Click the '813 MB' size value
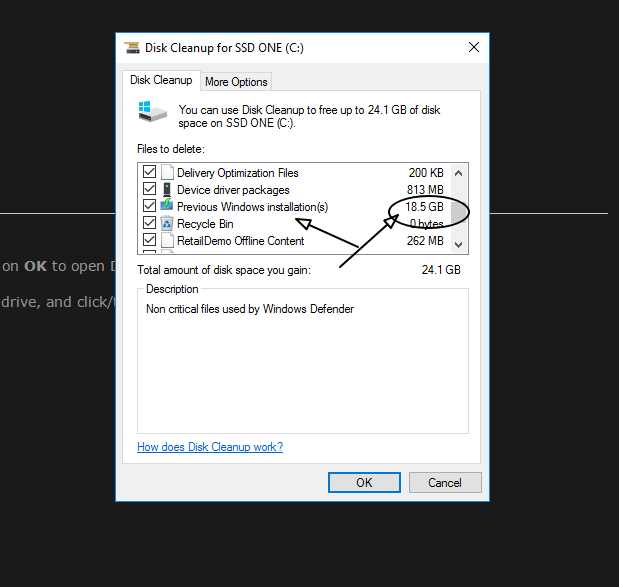 (425, 190)
